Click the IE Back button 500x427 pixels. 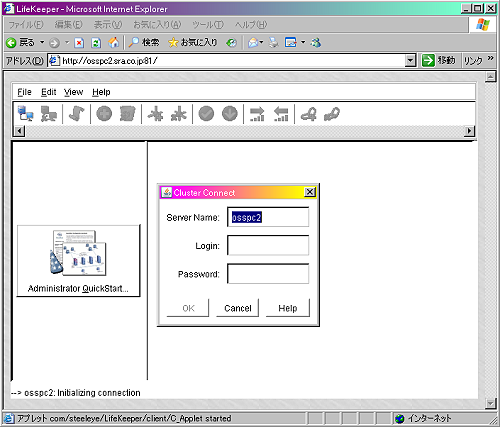pos(20,42)
